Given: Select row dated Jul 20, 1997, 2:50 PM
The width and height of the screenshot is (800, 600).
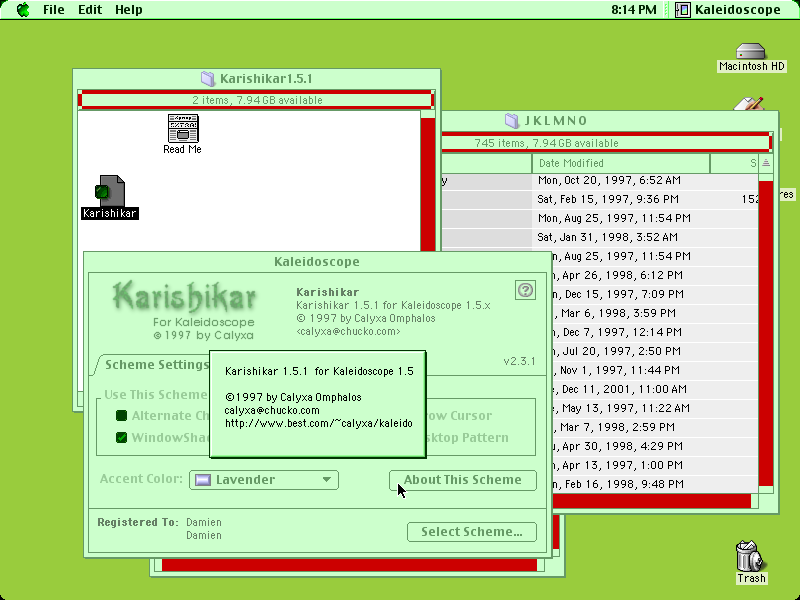Looking at the screenshot, I should coord(654,351).
